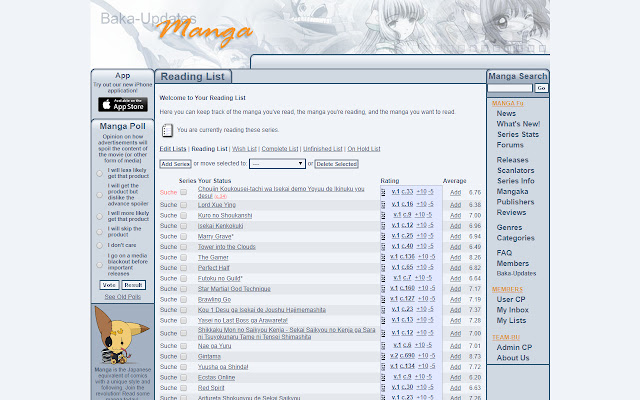
Task: Select the media blackout poll option
Action: tap(99, 265)
